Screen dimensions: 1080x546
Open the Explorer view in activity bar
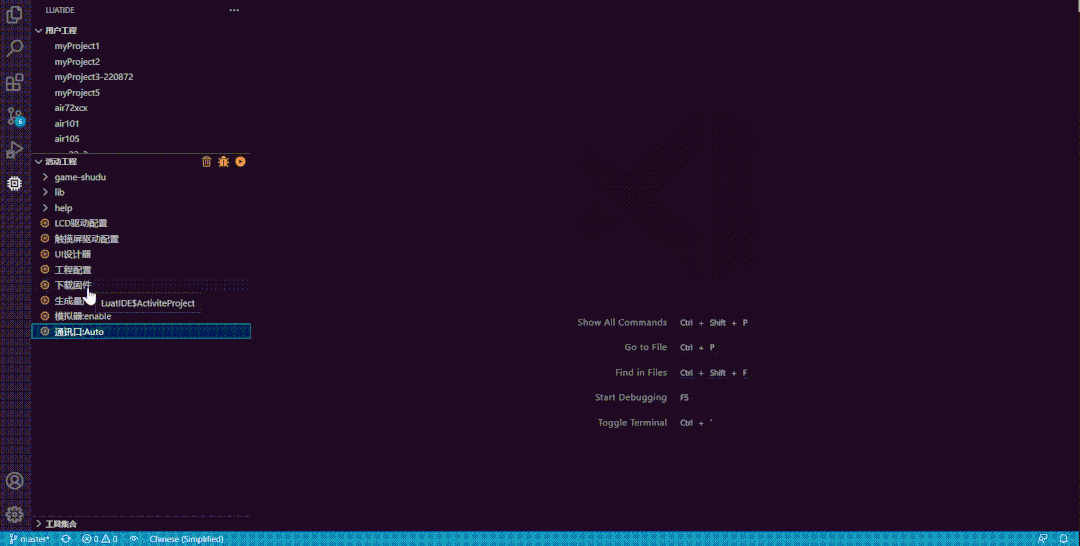point(14,14)
